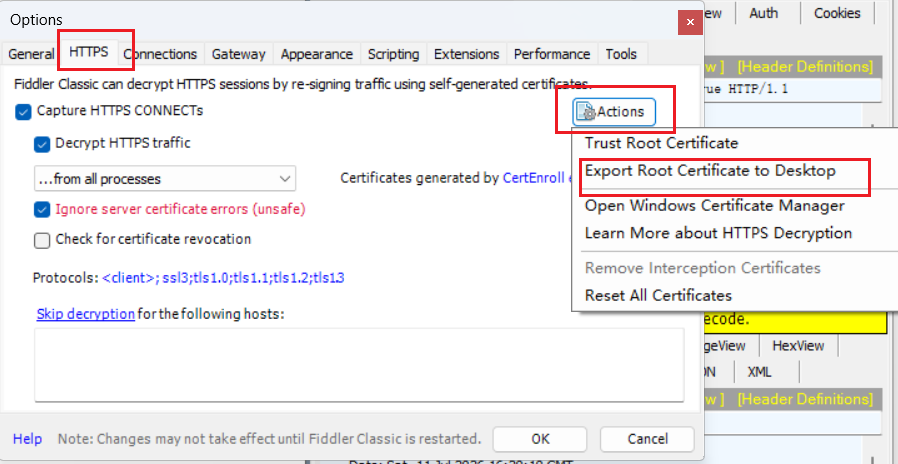The height and width of the screenshot is (464, 898).
Task: Open the Extensions tab
Action: (x=466, y=54)
